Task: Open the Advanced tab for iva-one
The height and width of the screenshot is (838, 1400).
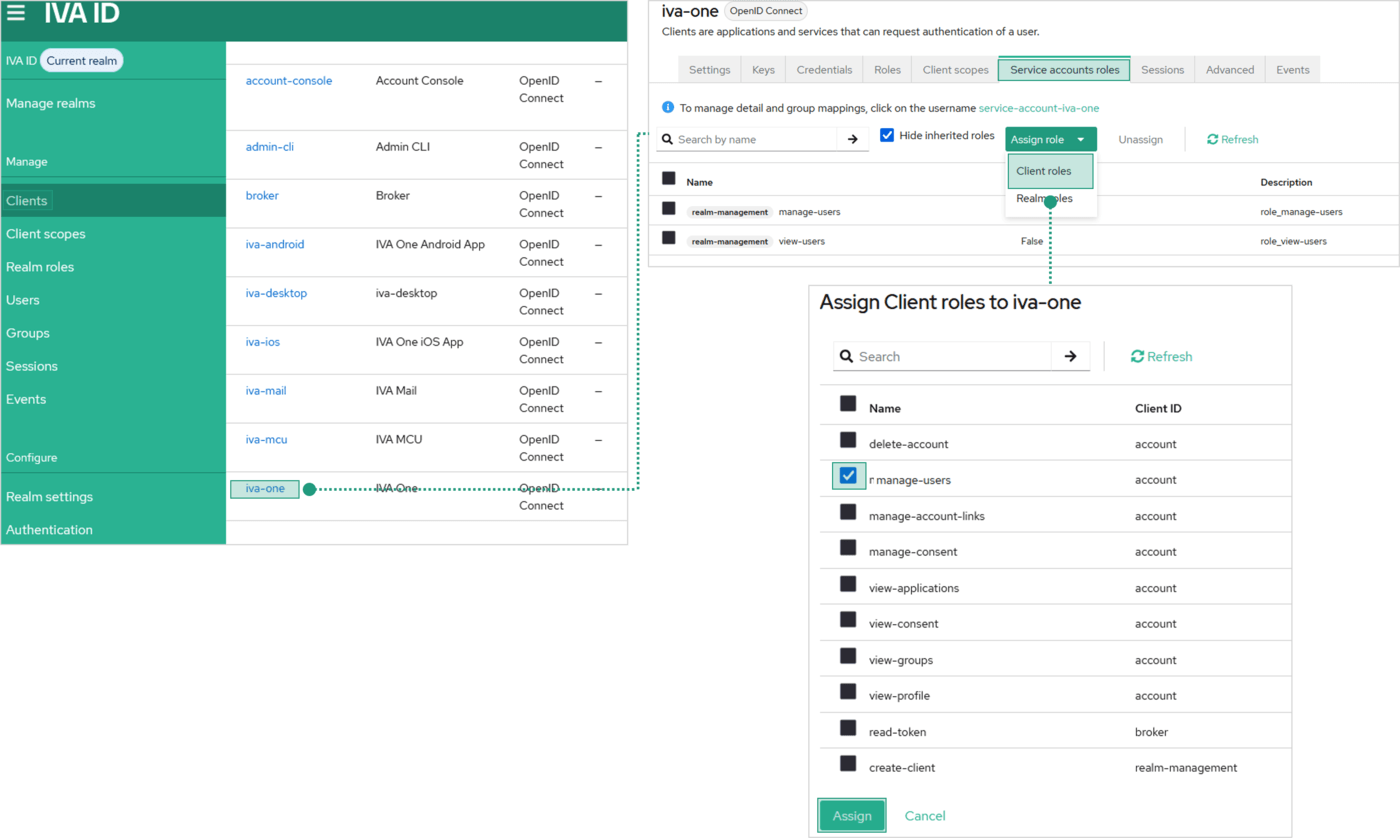Action: click(1229, 69)
